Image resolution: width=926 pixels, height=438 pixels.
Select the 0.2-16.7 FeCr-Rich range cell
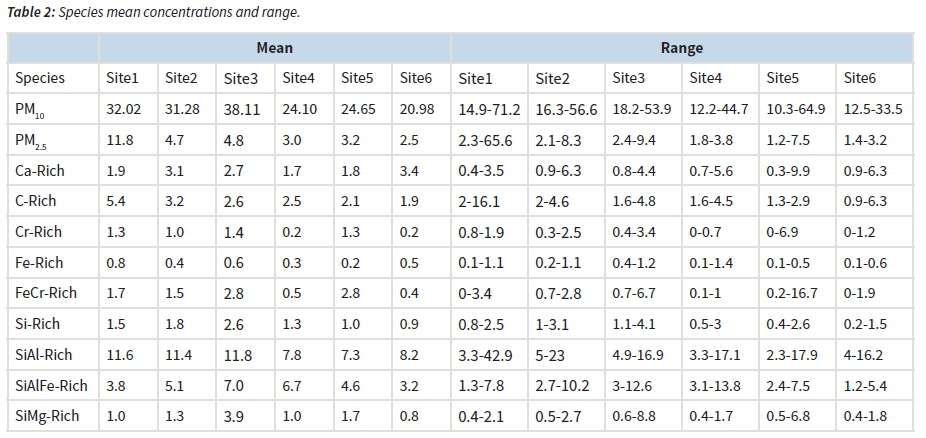click(792, 293)
